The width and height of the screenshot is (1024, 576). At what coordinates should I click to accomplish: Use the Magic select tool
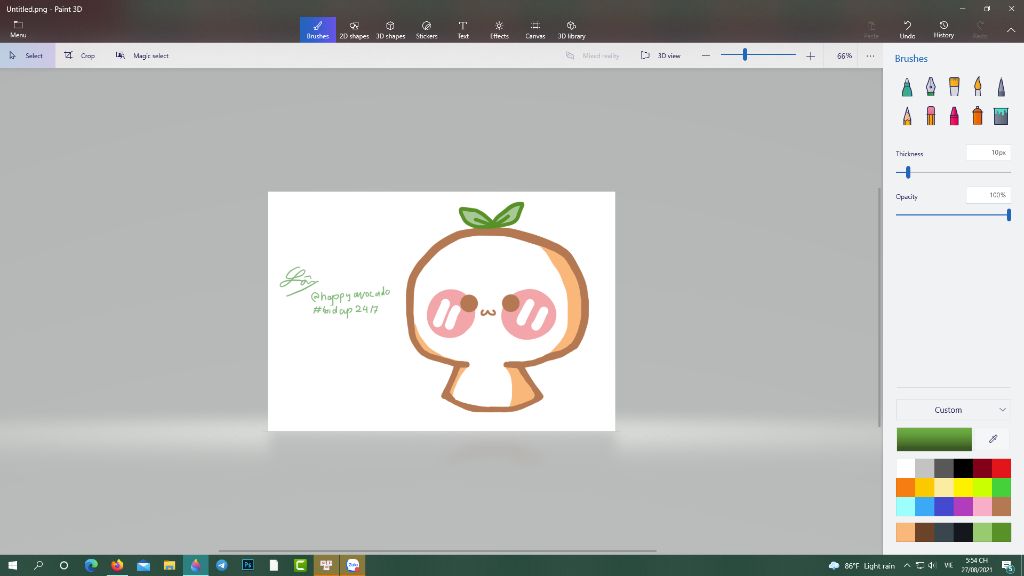click(x=142, y=56)
